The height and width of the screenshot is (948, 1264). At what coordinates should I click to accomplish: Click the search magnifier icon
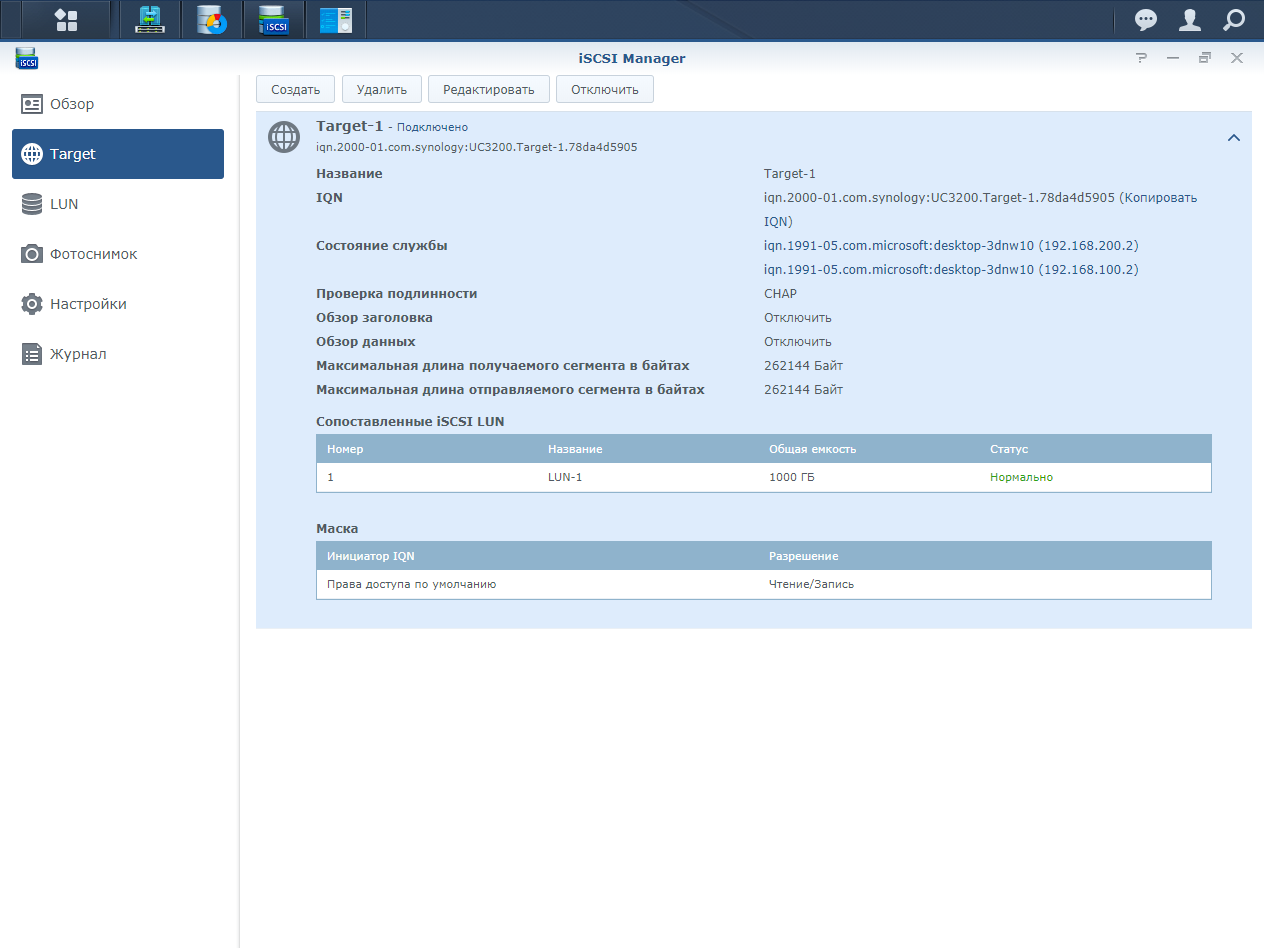(x=1234, y=20)
